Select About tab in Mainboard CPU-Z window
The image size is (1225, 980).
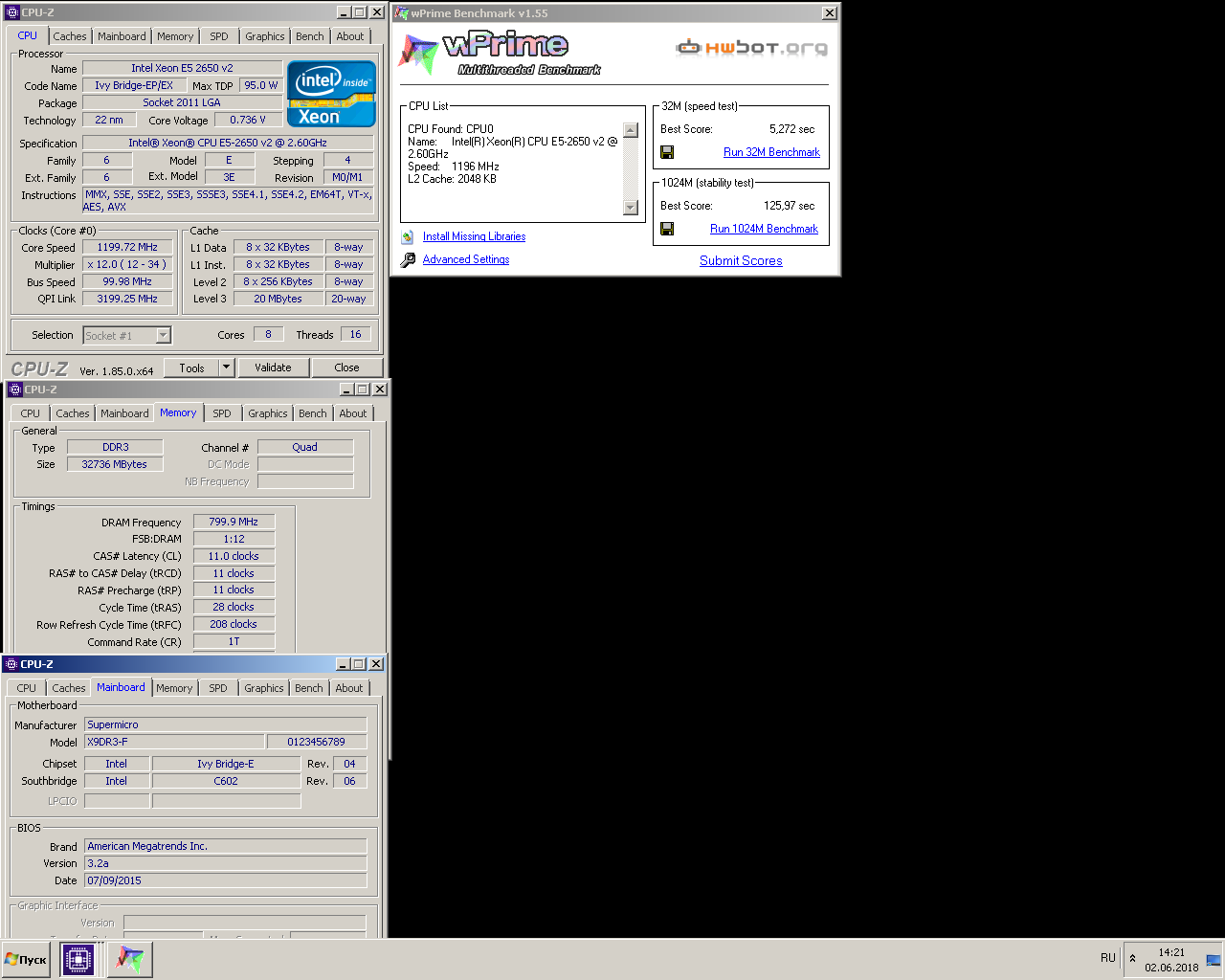[349, 688]
